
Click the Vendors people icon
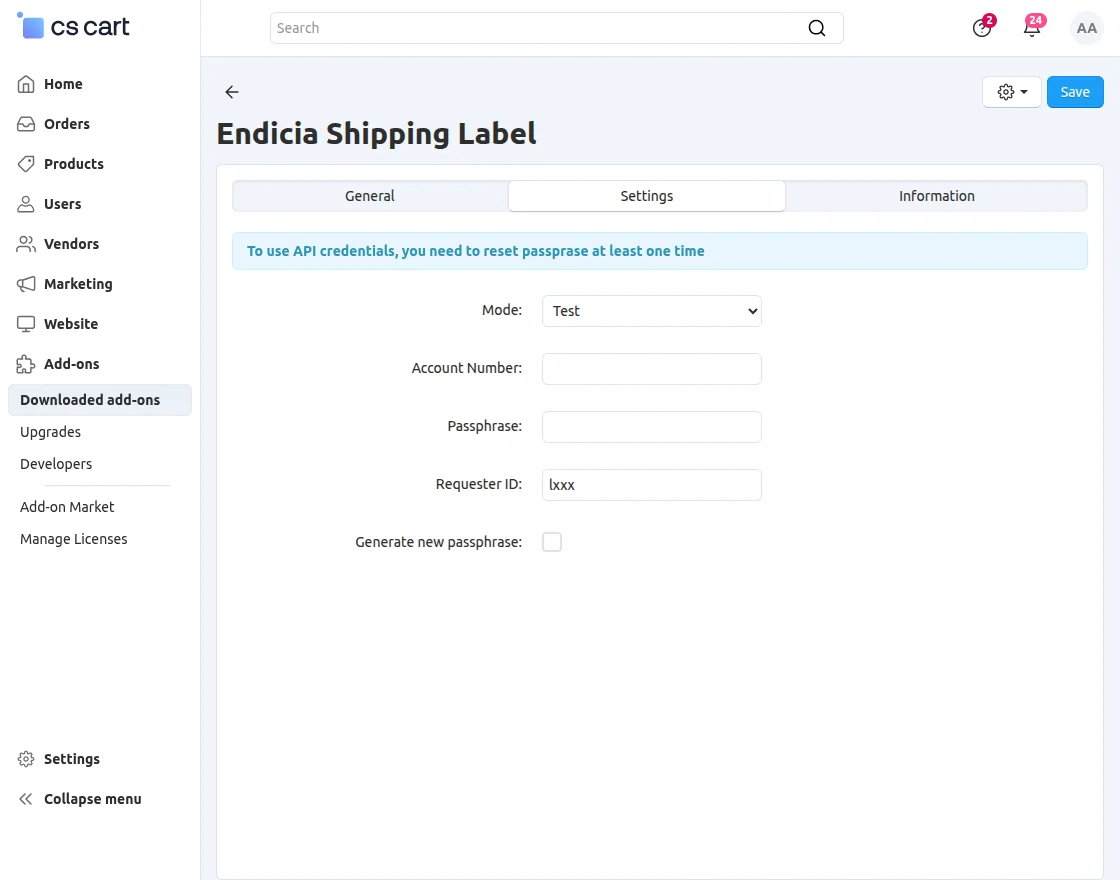(x=26, y=244)
